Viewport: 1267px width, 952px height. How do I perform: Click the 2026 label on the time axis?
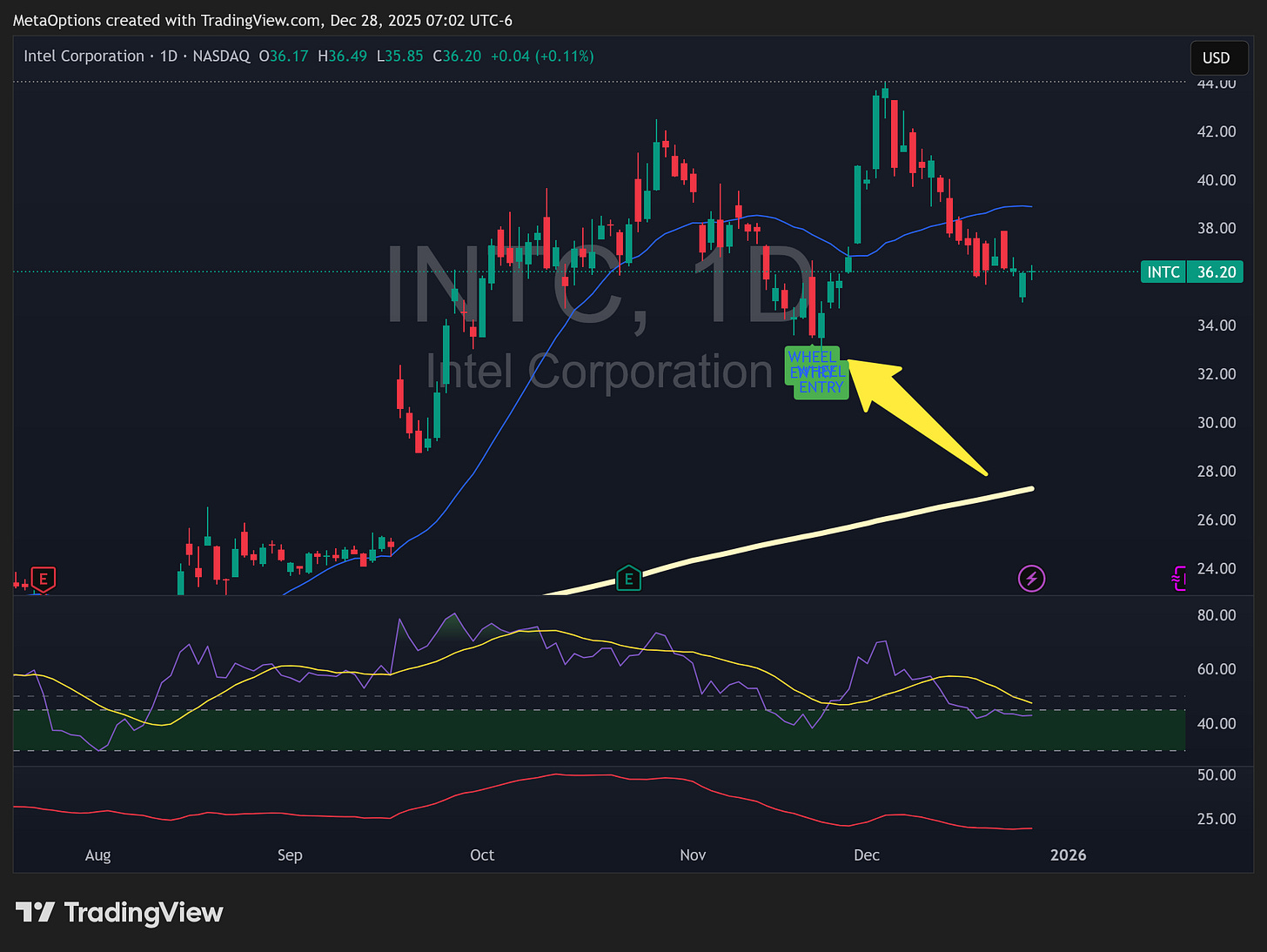click(1068, 855)
